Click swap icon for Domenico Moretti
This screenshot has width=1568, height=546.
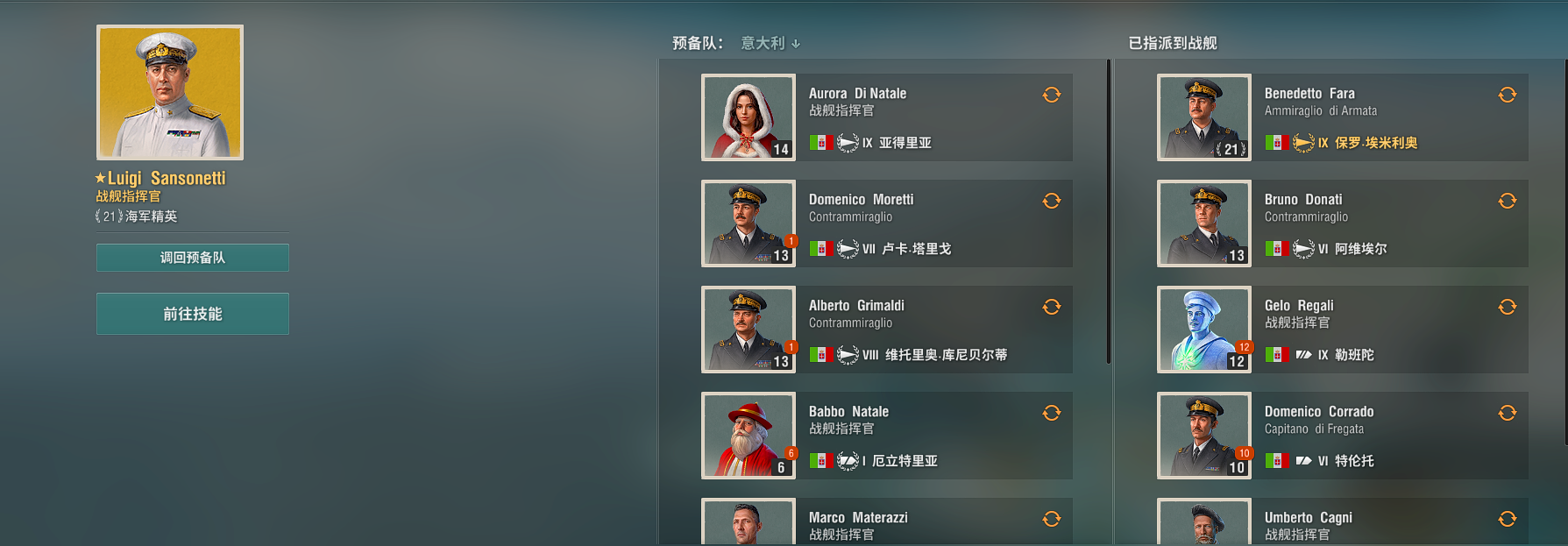(1052, 201)
